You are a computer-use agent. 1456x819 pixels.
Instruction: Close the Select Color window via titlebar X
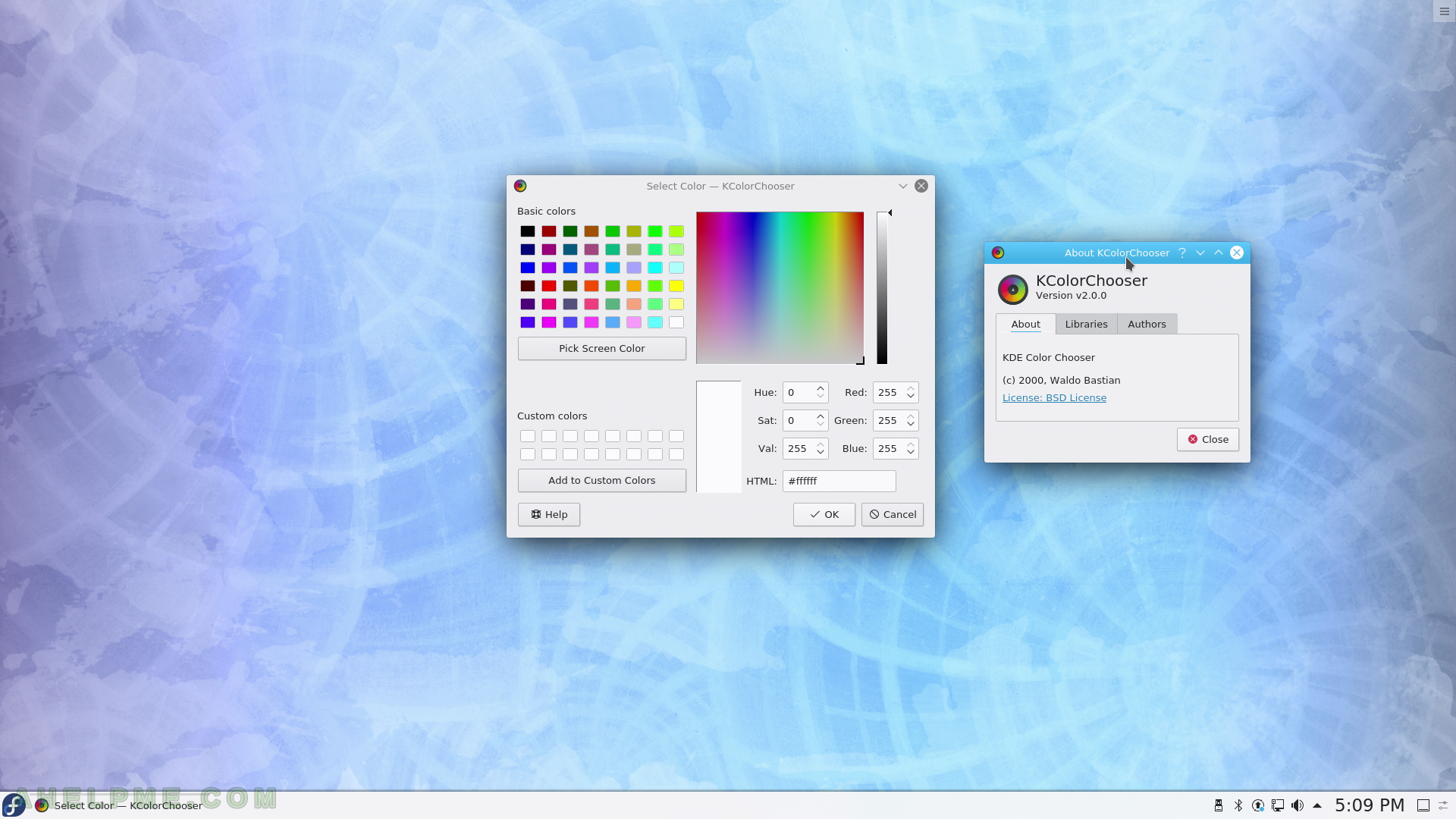(x=921, y=186)
